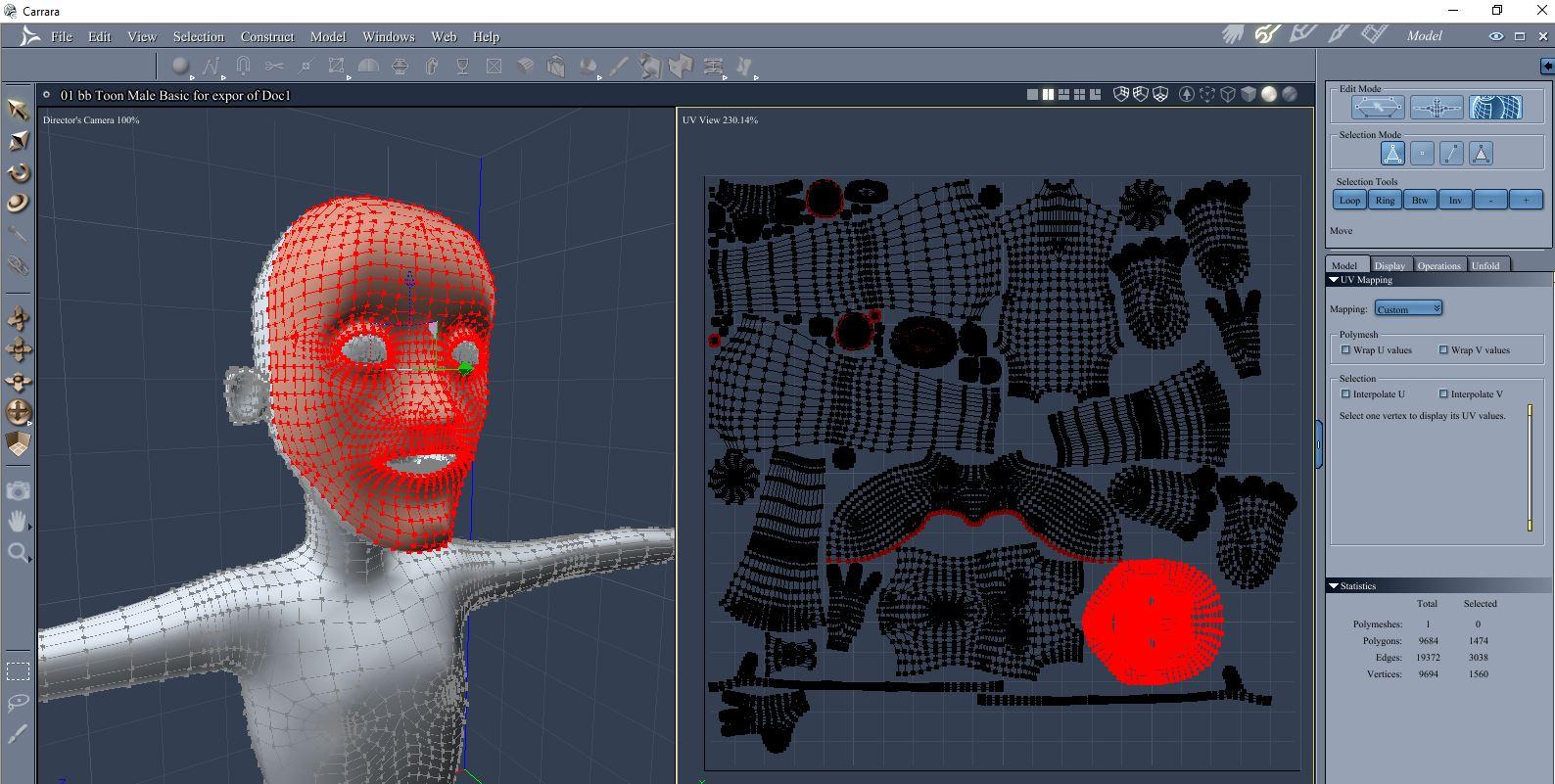The image size is (1555, 784).
Task: Click the UV View 230.14% label
Action: click(x=721, y=119)
